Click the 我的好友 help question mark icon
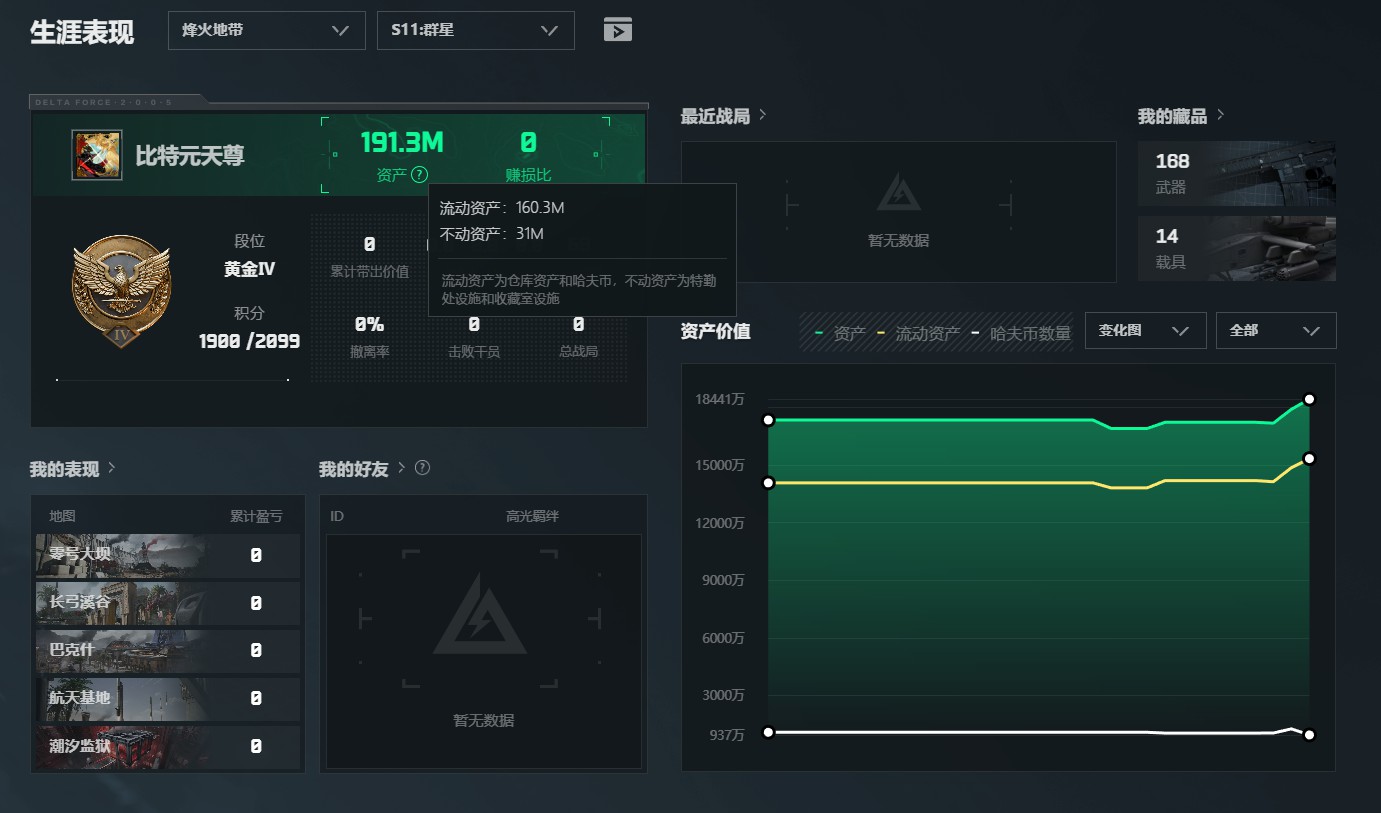Viewport: 1381px width, 813px height. click(422, 468)
